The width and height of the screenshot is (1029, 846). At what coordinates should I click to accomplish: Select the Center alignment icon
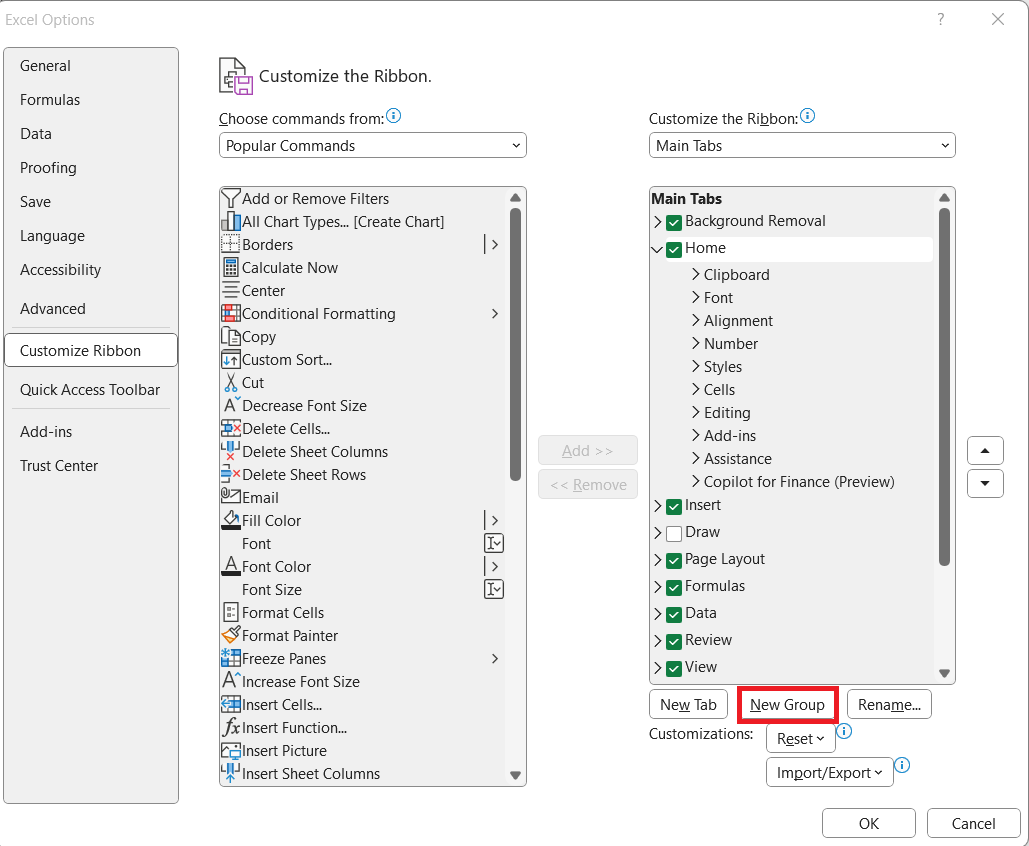click(230, 290)
